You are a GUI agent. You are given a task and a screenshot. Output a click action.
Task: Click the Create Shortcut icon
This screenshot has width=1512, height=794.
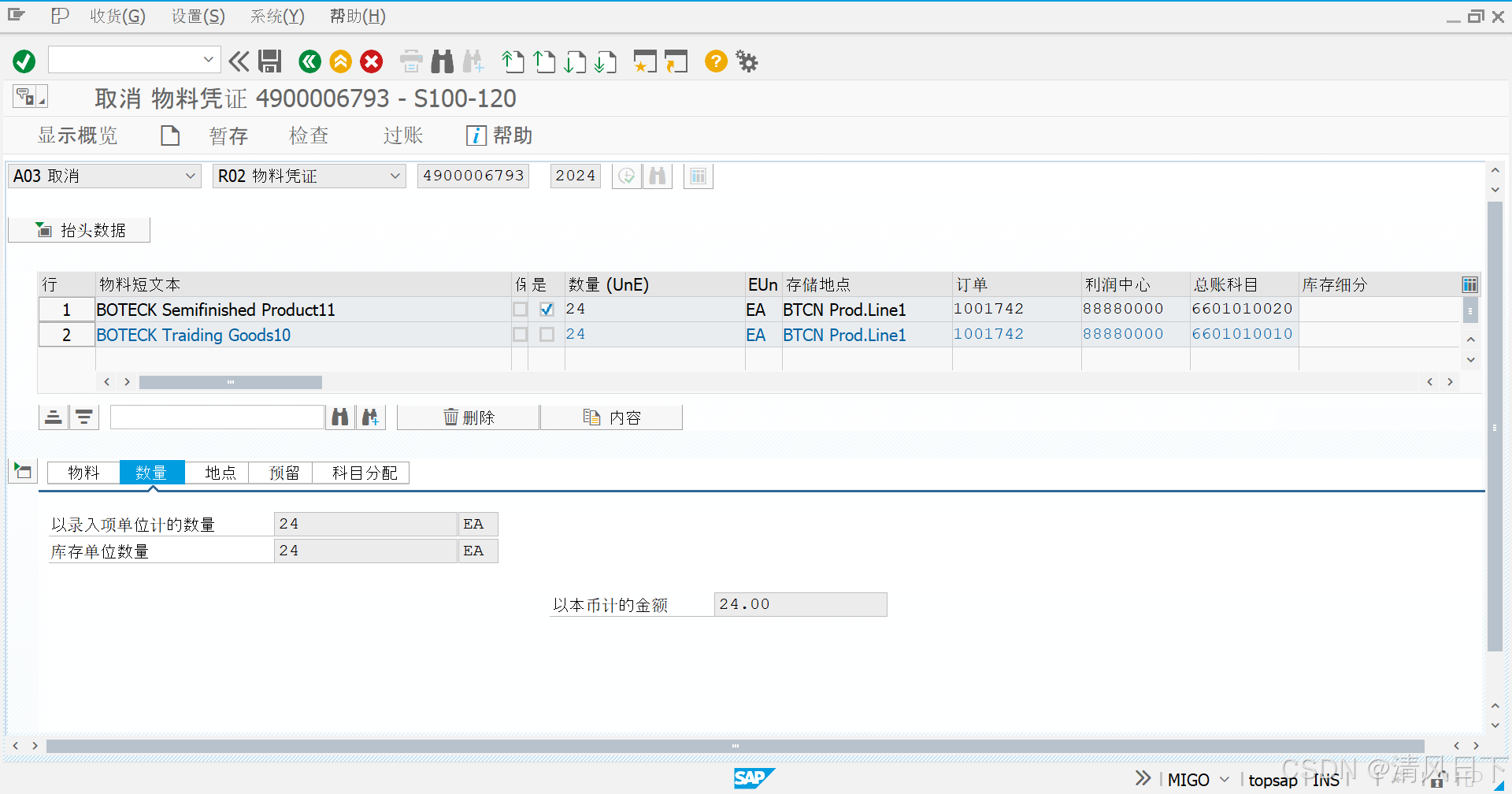[676, 61]
